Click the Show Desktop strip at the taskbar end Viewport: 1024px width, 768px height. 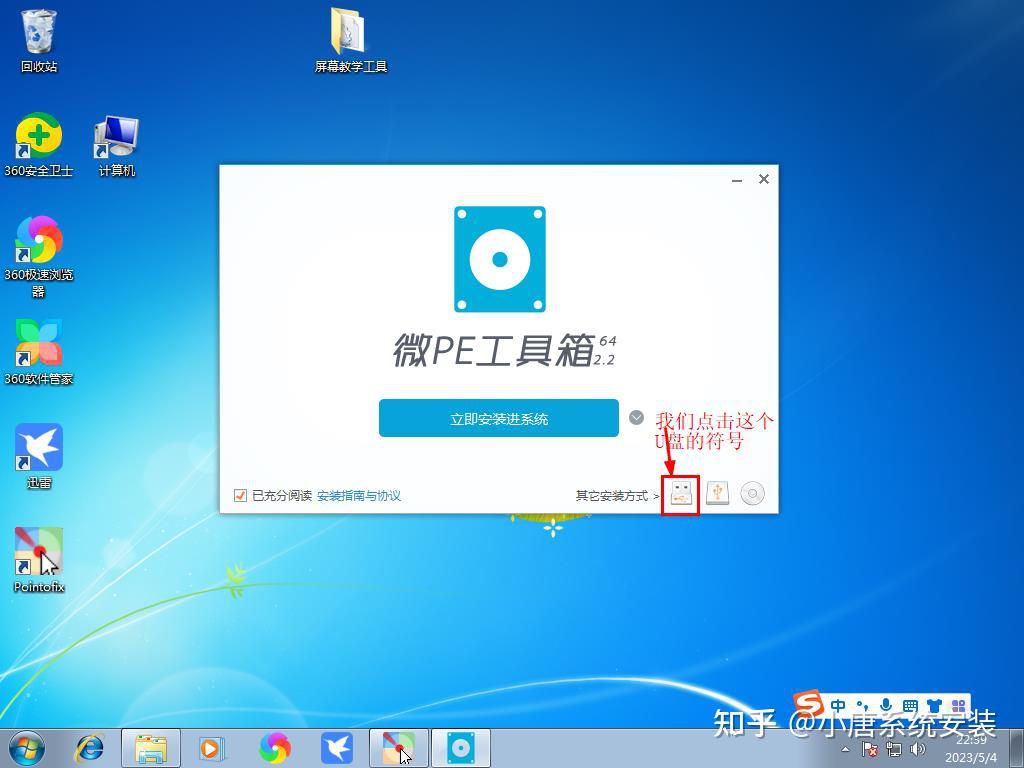point(1018,748)
